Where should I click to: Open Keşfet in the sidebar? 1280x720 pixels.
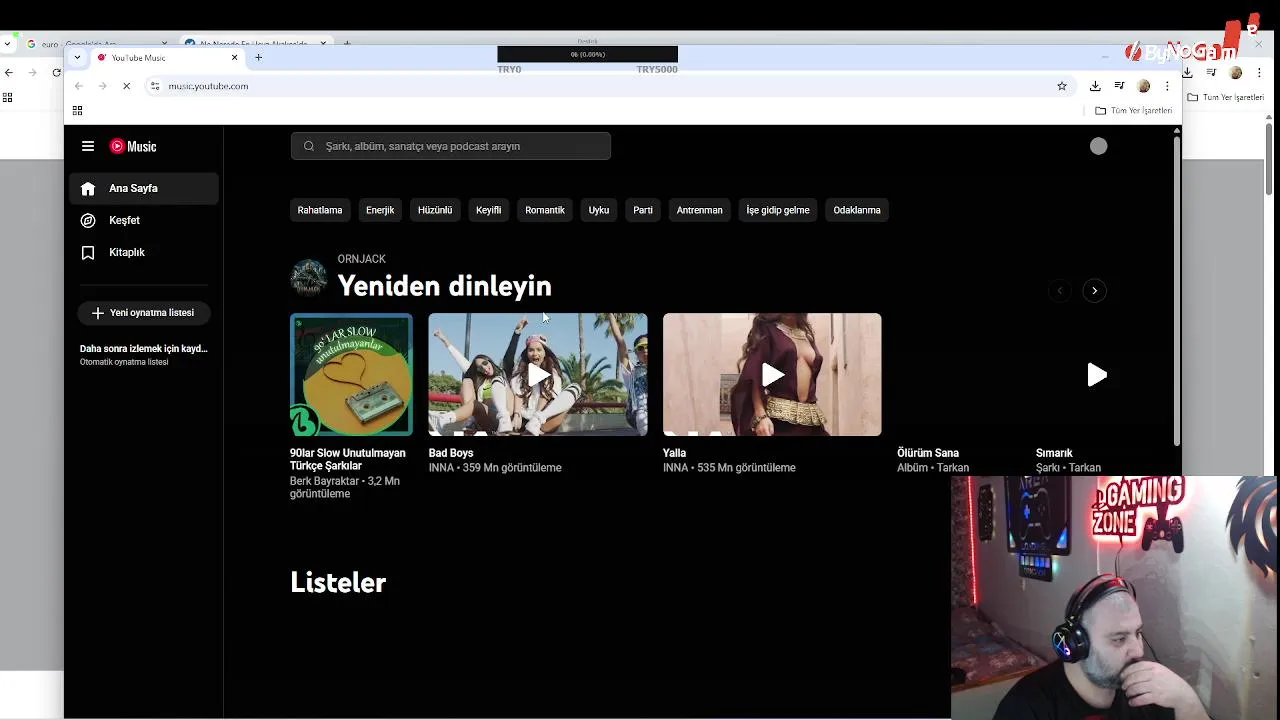coord(144,220)
